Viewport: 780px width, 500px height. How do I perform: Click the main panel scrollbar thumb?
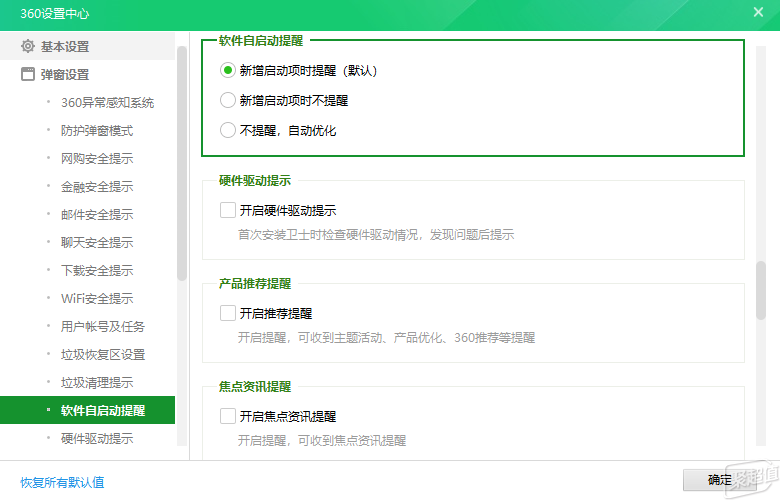[761, 291]
